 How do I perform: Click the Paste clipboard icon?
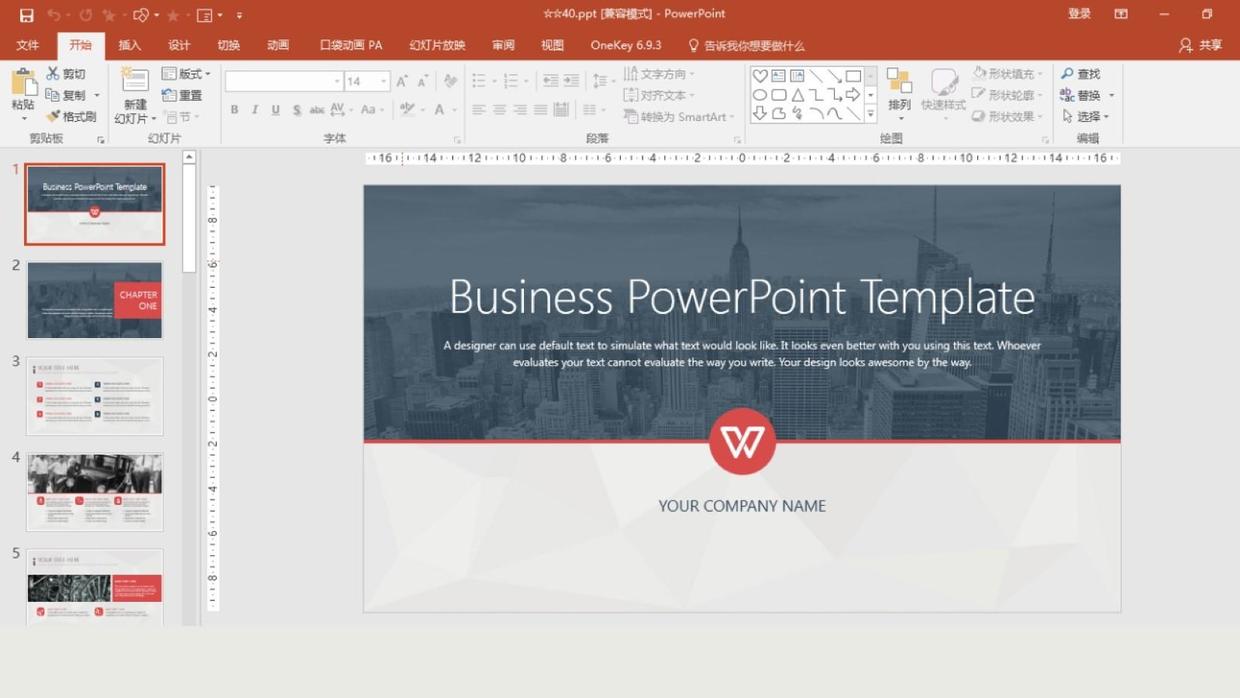(23, 84)
